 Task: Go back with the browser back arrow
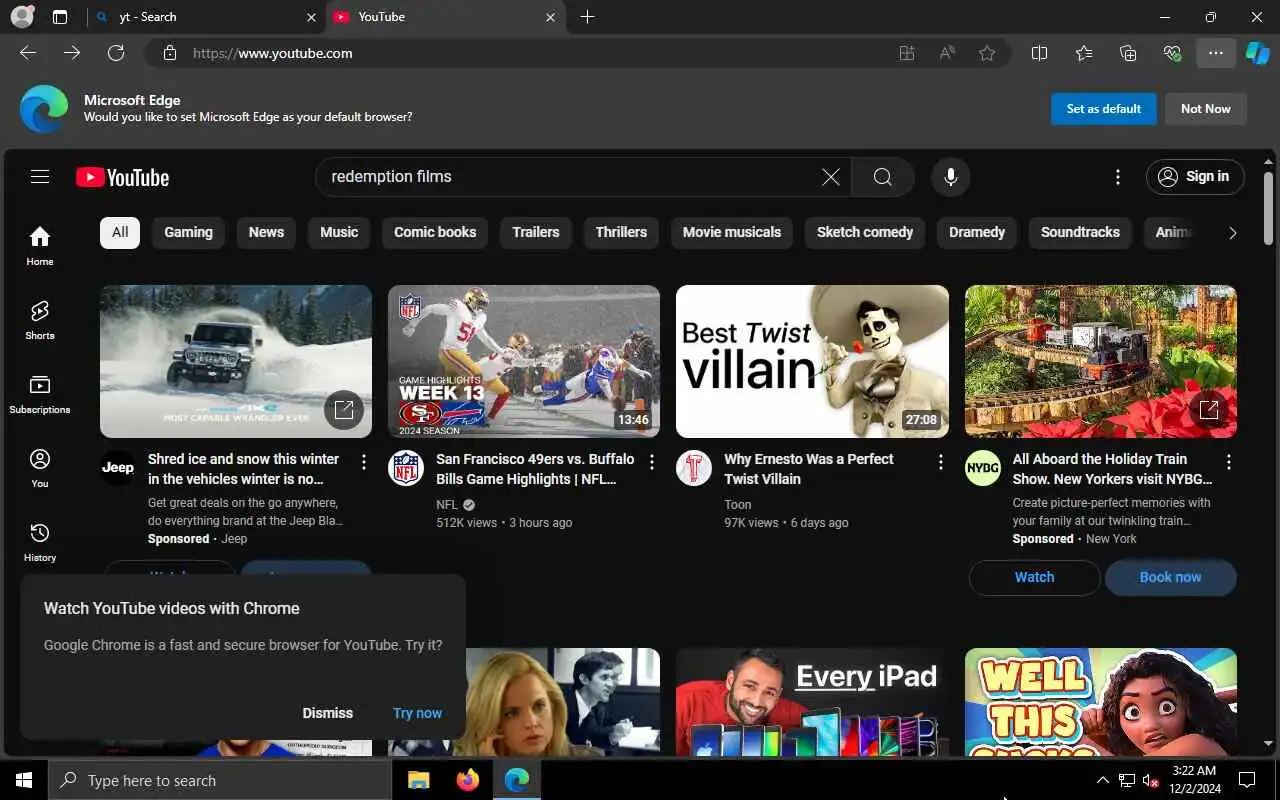[28, 53]
